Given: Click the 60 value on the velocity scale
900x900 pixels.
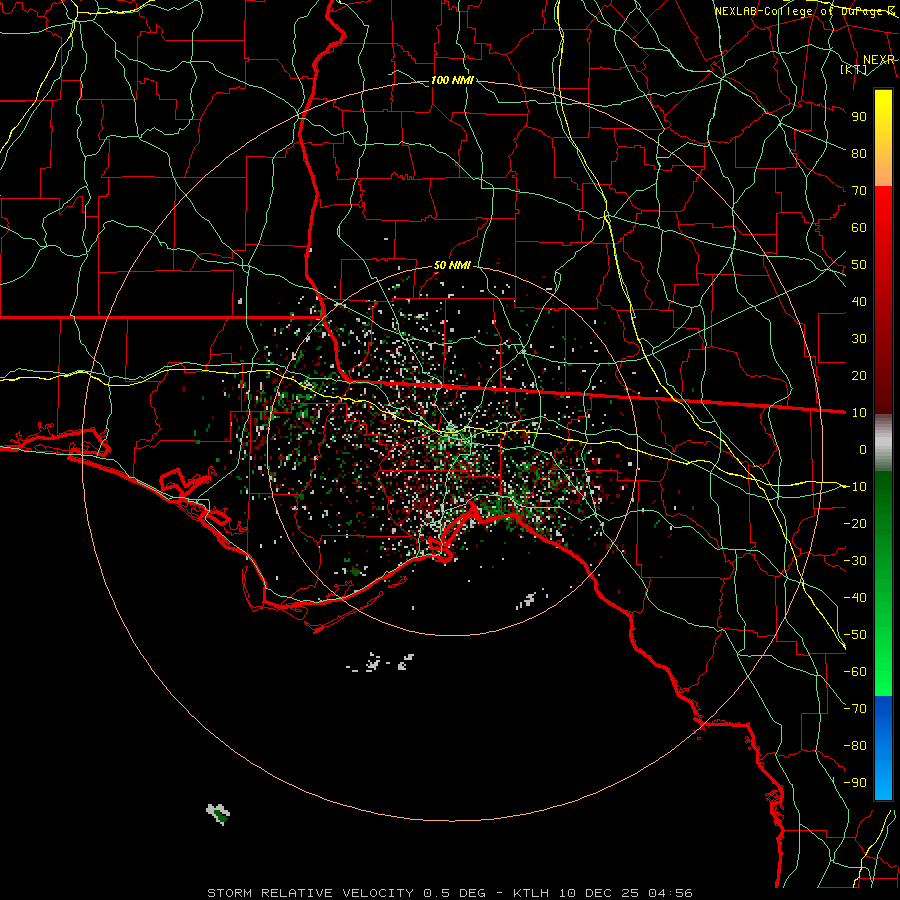Looking at the screenshot, I should click(859, 227).
